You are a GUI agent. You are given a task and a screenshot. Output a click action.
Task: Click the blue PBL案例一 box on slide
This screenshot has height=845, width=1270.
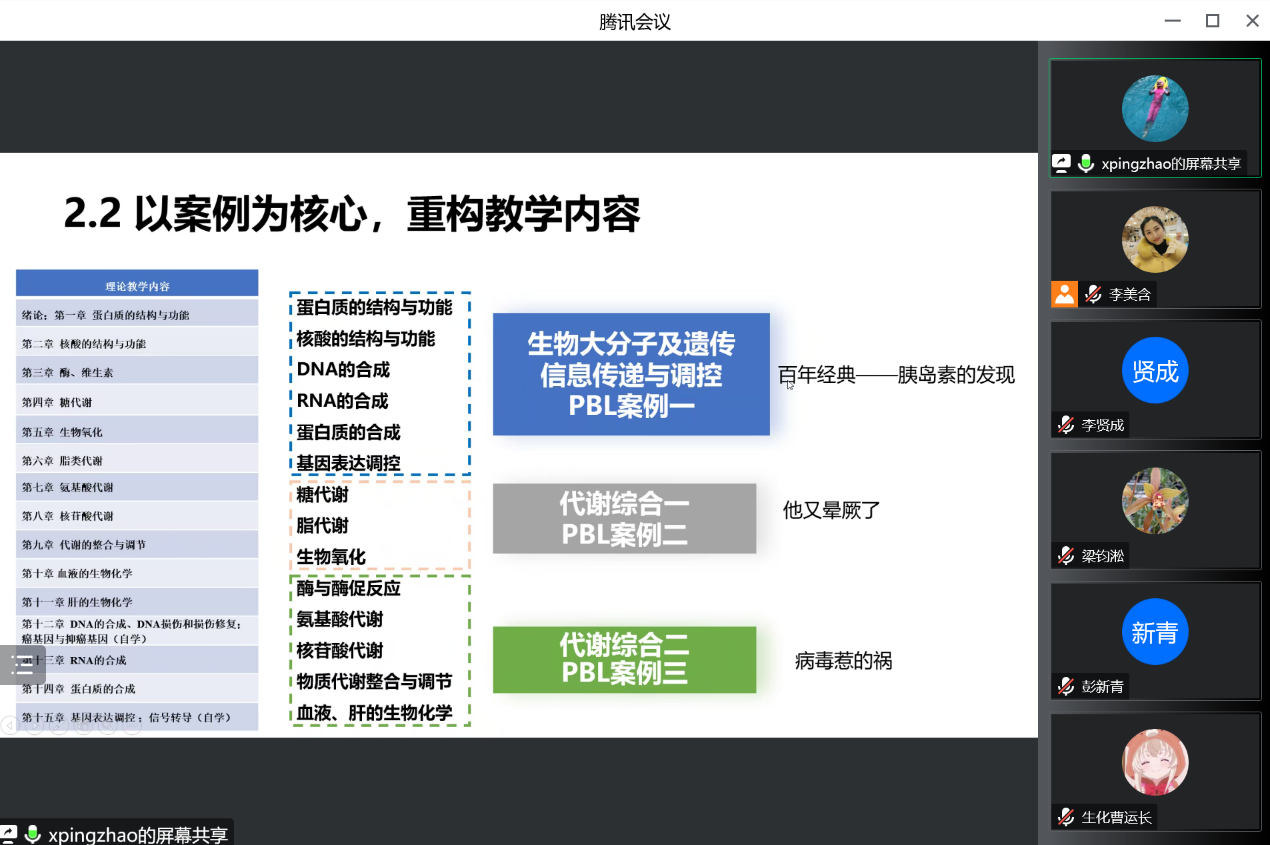pyautogui.click(x=631, y=374)
